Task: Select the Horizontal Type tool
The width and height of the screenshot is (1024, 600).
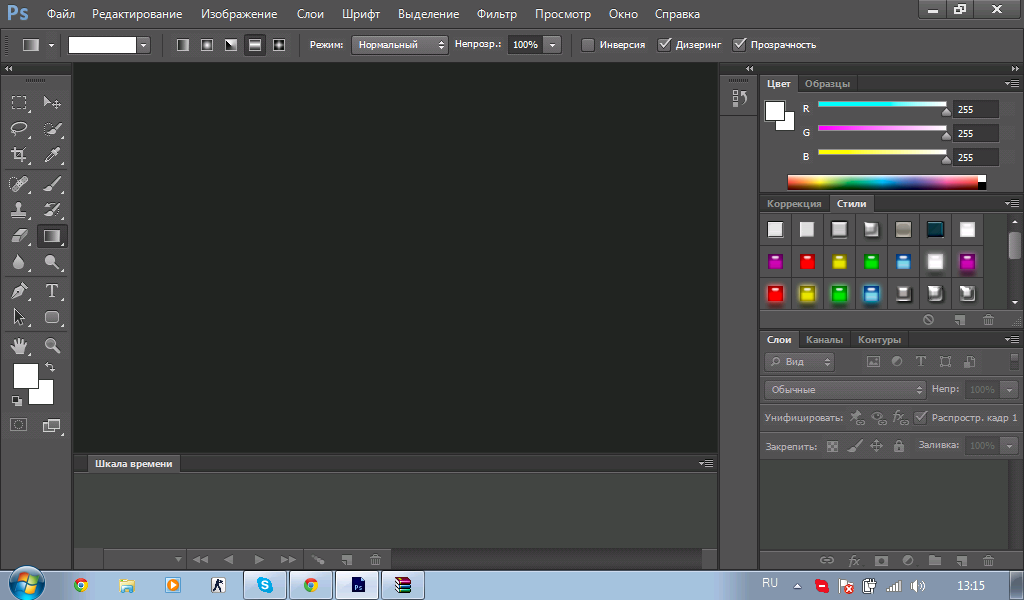Action: [52, 291]
